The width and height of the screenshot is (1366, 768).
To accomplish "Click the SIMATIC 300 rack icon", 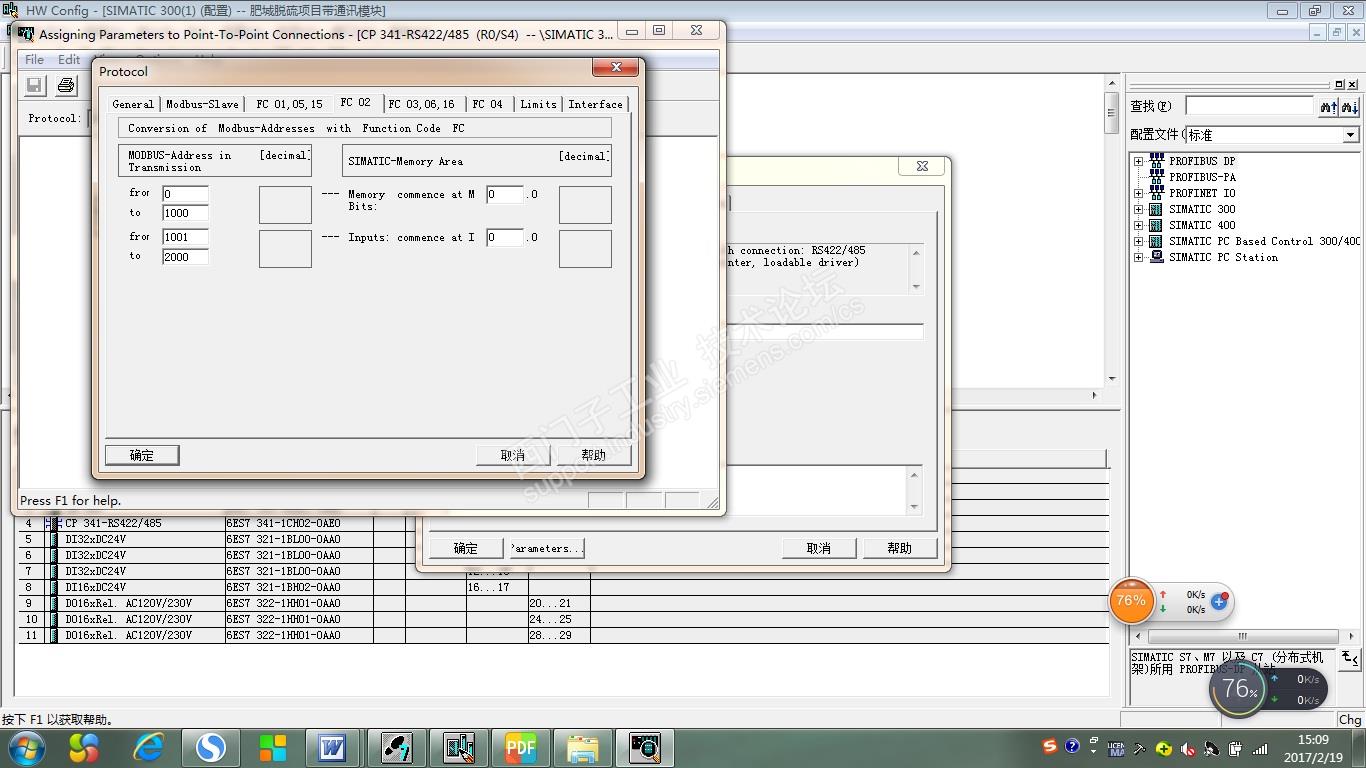I will [x=1156, y=209].
